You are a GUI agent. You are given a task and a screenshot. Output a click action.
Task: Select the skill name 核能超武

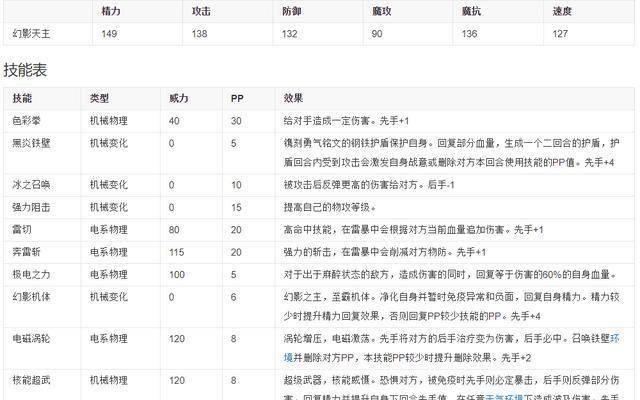pos(31,380)
